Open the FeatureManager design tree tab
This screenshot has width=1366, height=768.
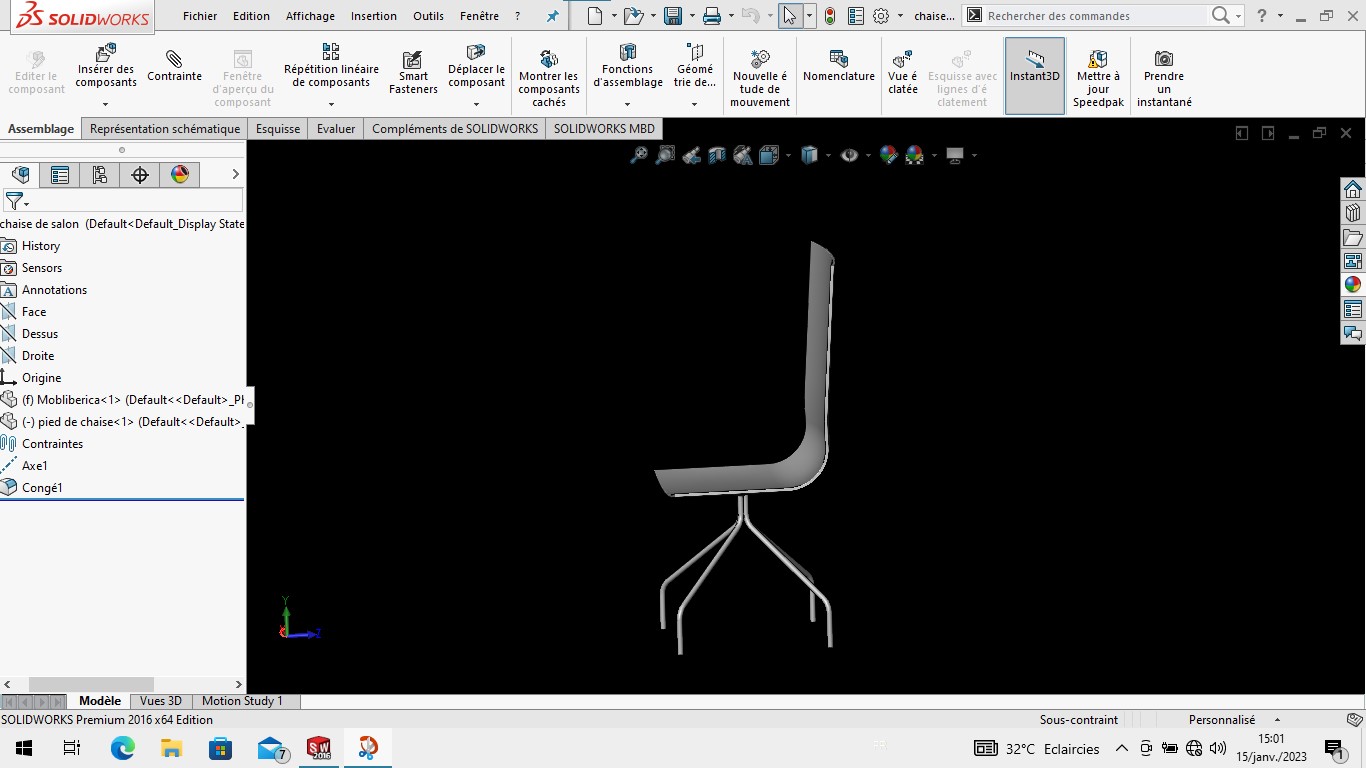(20, 175)
